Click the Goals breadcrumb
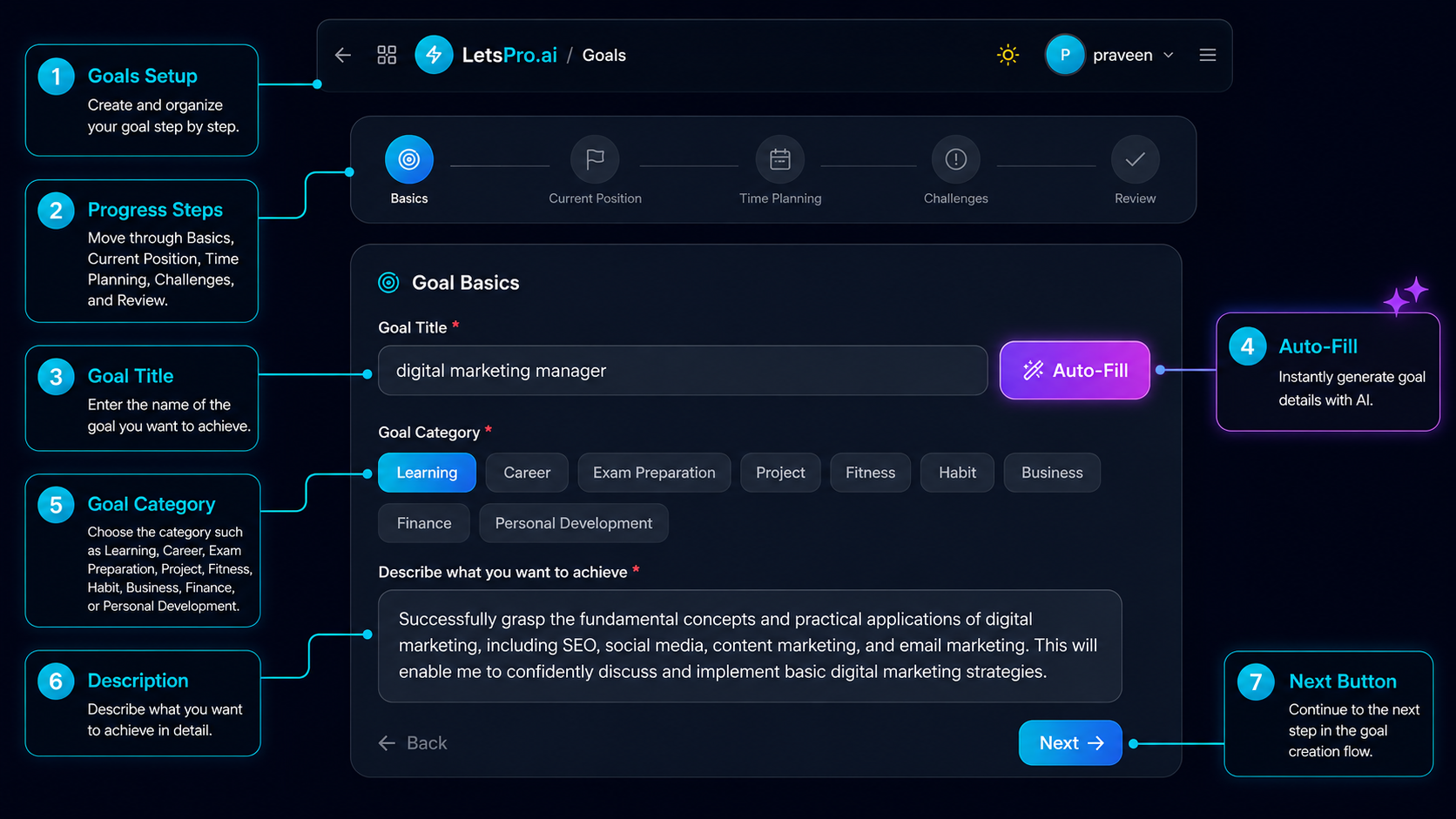This screenshot has height=819, width=1456. coord(603,55)
